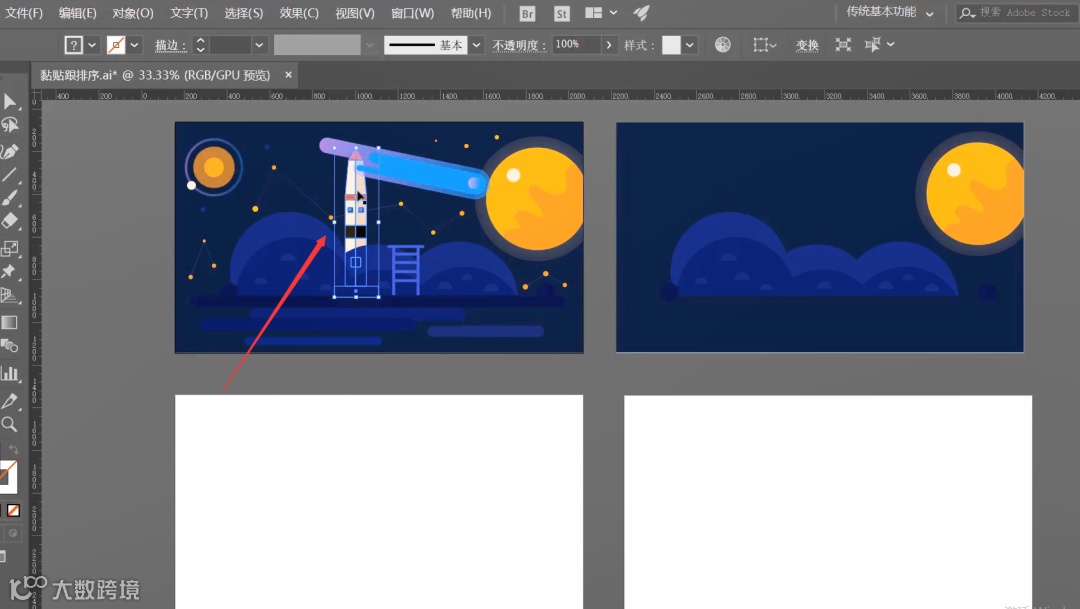
Task: Click the align to selection icon
Action: [x=760, y=45]
